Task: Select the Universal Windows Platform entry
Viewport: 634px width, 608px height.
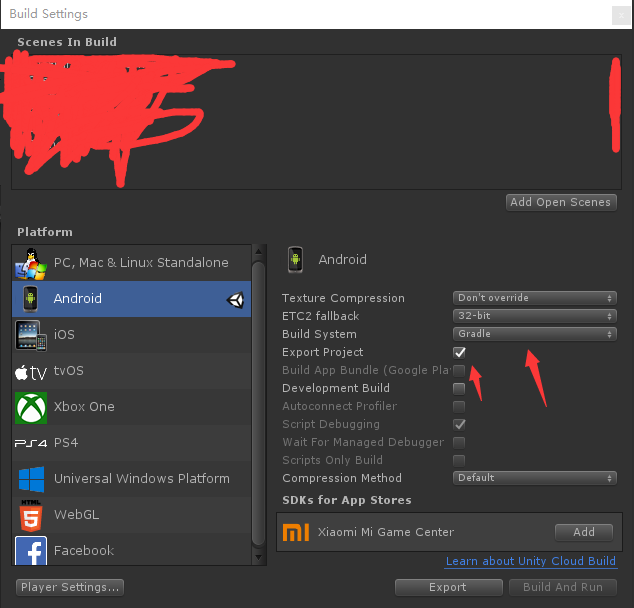Action: [131, 479]
